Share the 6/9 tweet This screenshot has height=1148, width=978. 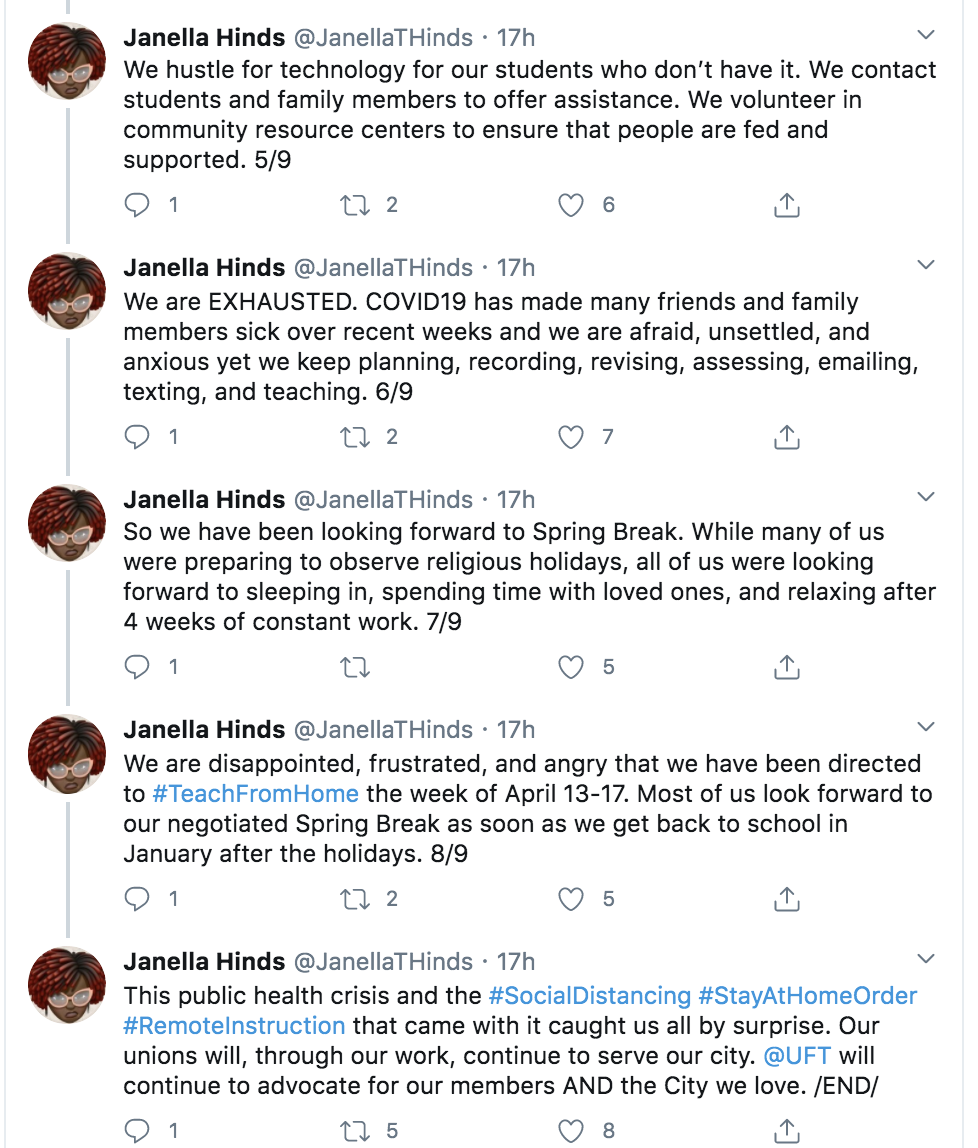pos(787,437)
